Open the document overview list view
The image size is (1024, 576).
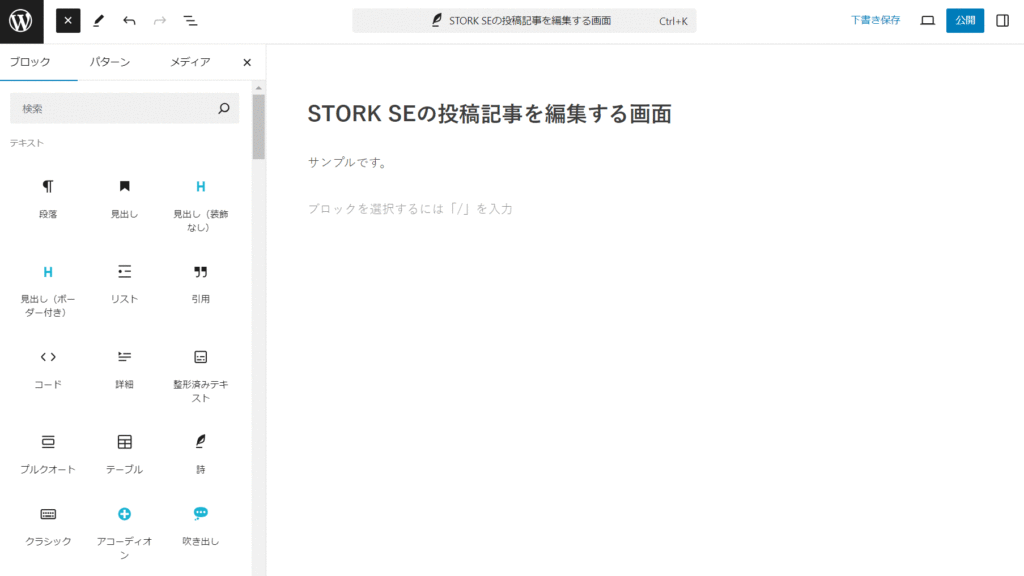[x=190, y=21]
